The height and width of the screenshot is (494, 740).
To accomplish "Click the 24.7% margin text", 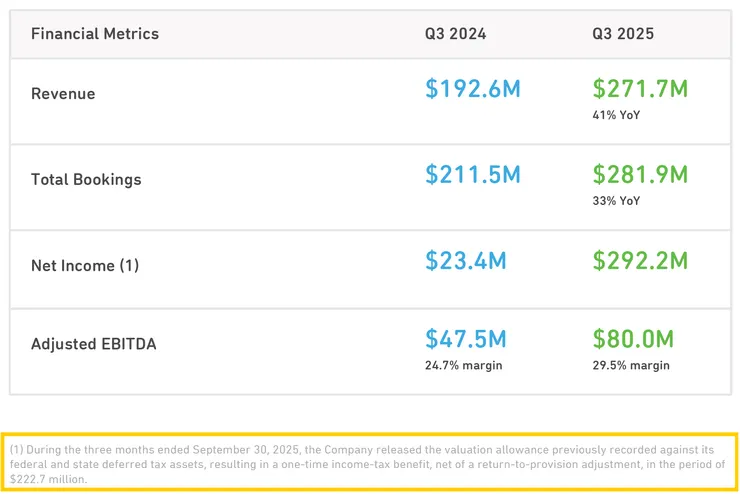I will (463, 365).
